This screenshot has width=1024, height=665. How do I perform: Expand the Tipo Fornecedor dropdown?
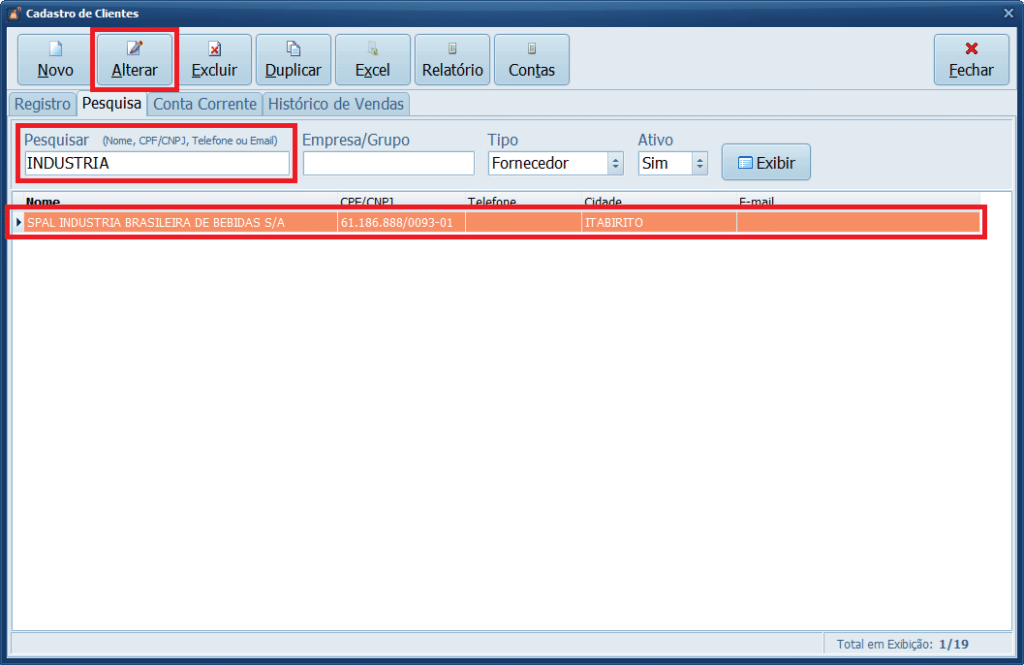(615, 163)
